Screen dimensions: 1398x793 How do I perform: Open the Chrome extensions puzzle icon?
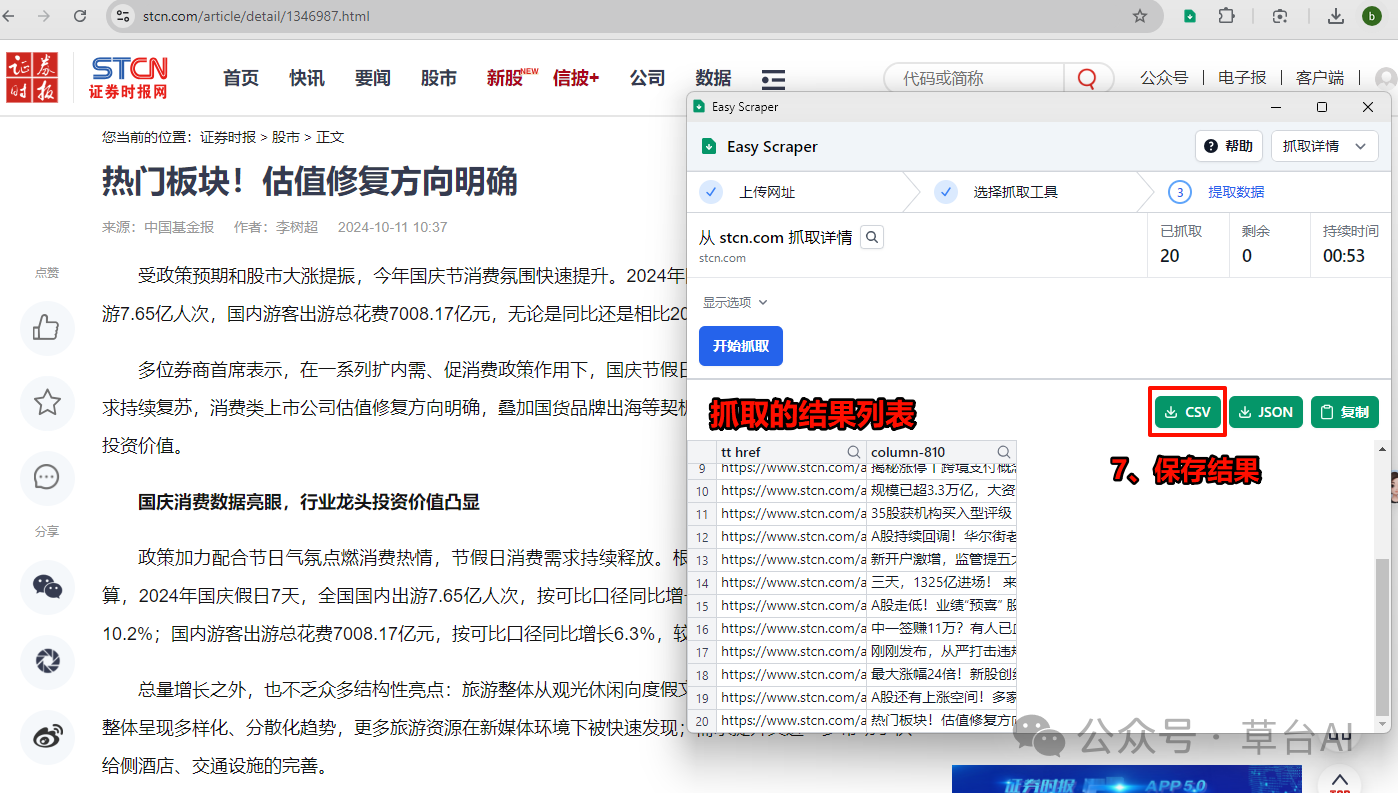[1226, 16]
